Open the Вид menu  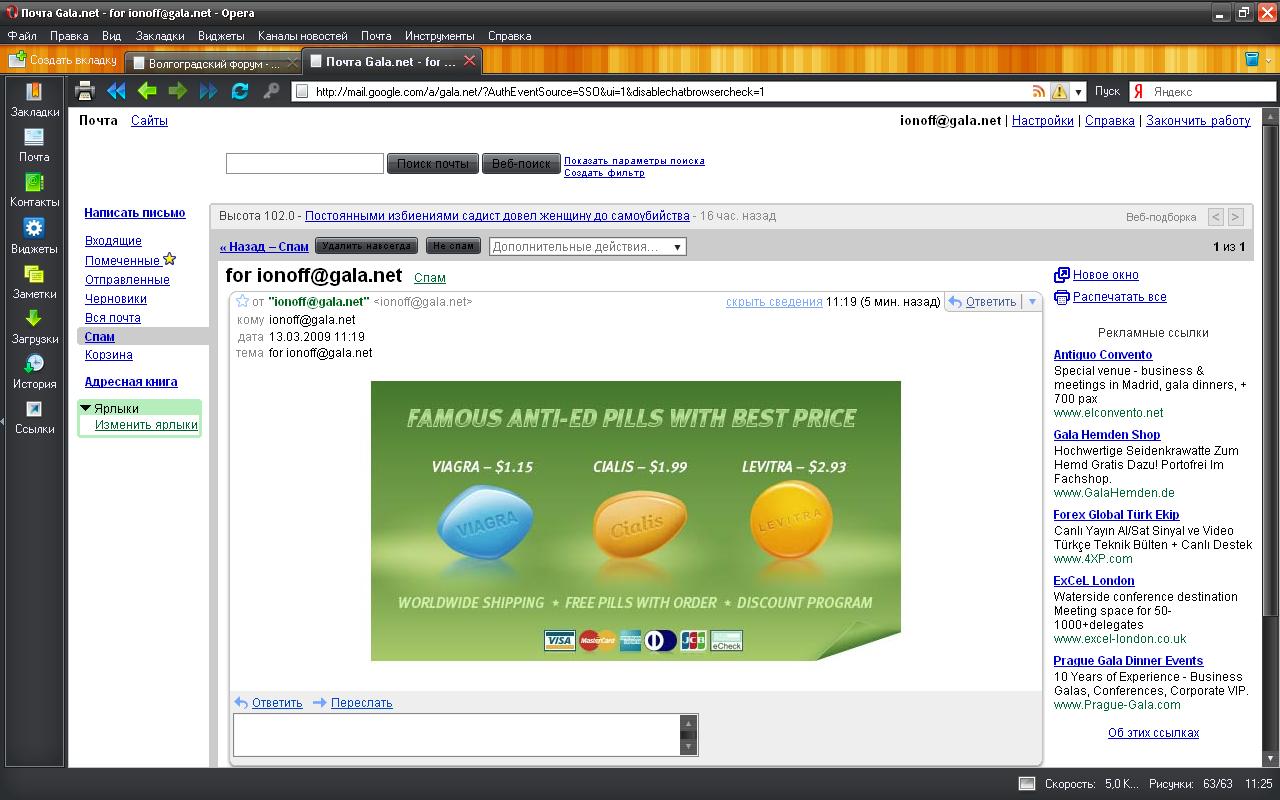112,36
